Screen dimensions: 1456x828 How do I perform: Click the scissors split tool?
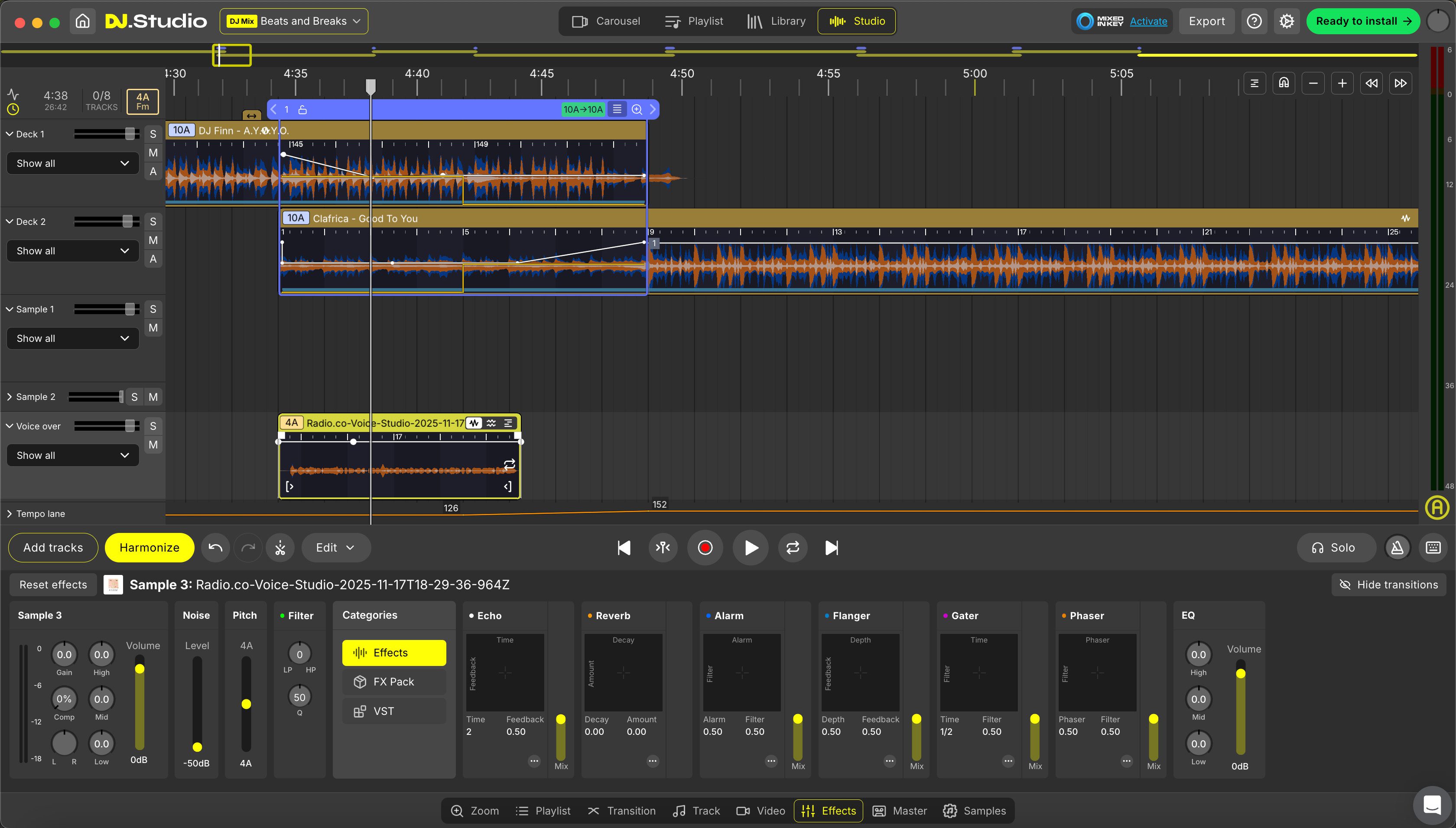click(280, 548)
